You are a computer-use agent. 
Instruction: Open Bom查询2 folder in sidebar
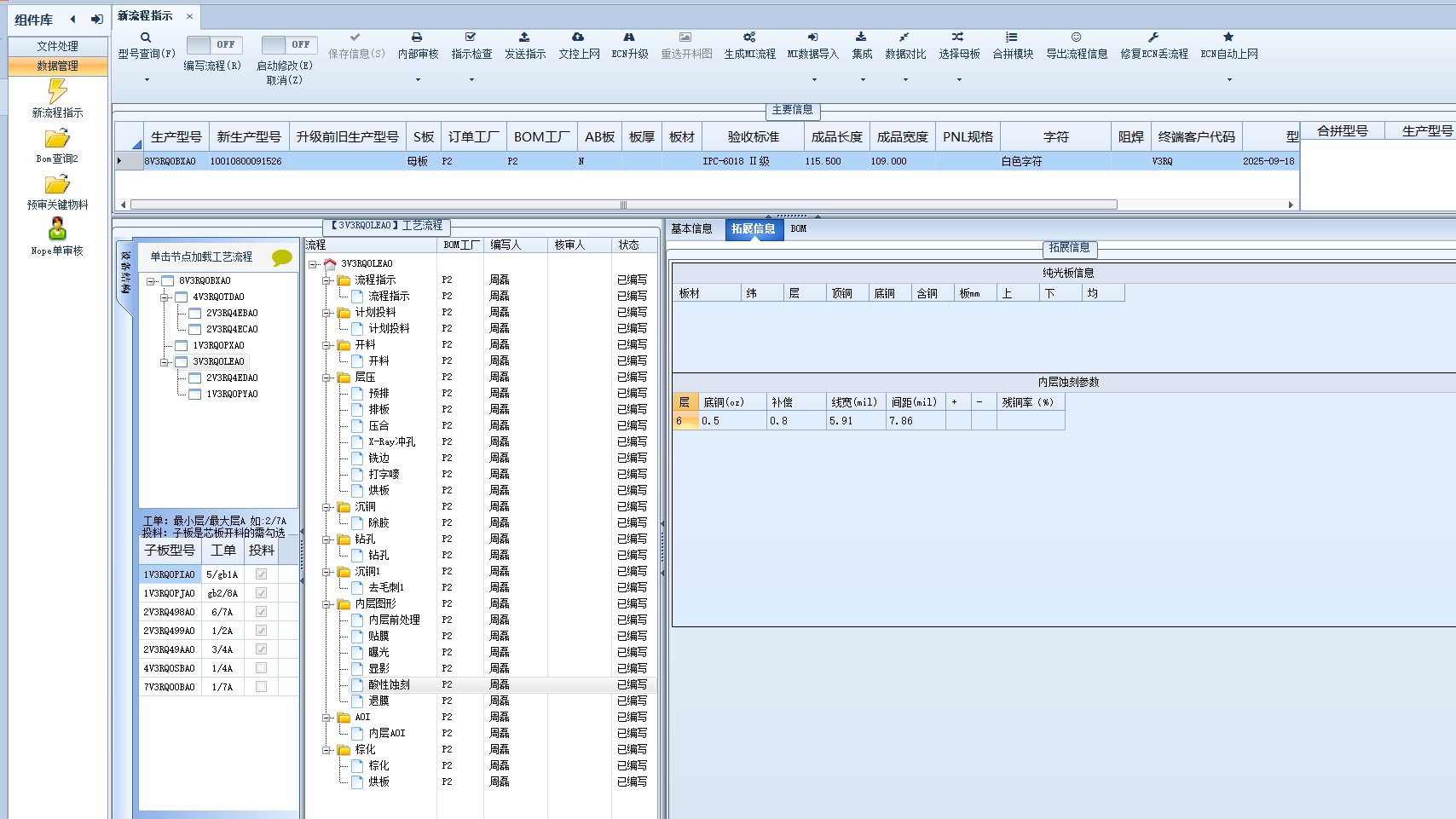[57, 138]
